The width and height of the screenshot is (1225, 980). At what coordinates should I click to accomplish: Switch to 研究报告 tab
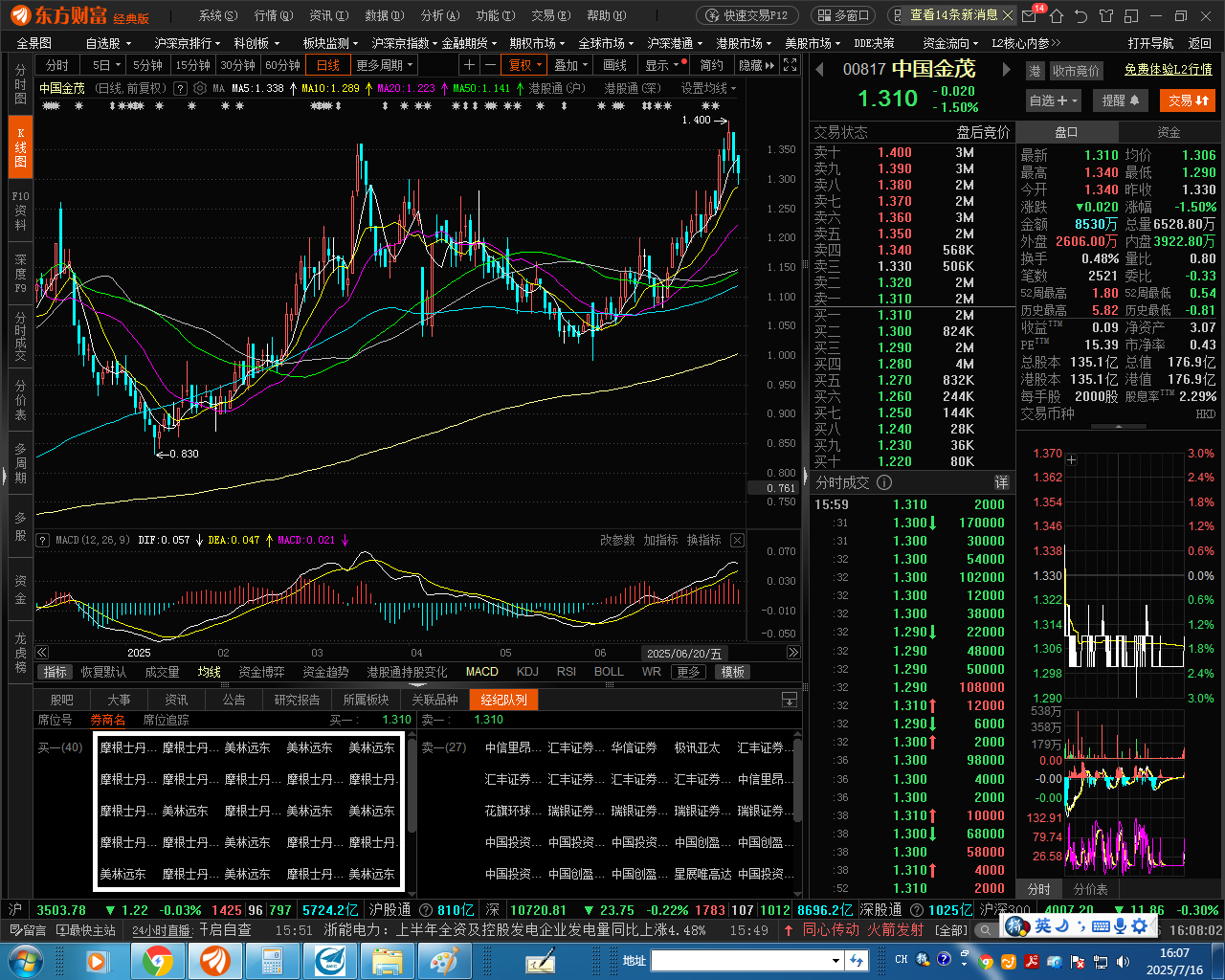297,700
